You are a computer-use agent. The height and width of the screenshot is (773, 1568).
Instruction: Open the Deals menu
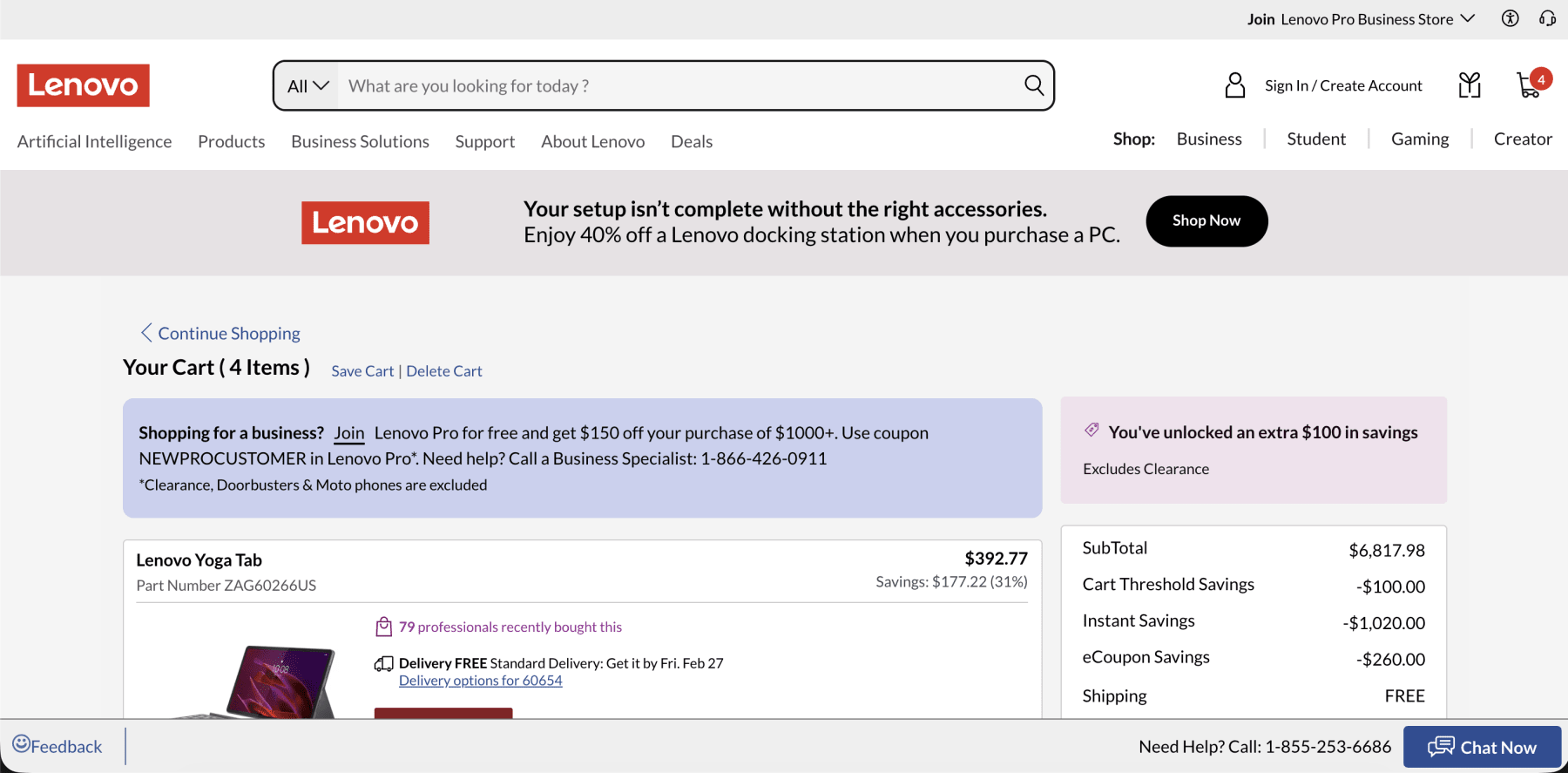[x=692, y=141]
